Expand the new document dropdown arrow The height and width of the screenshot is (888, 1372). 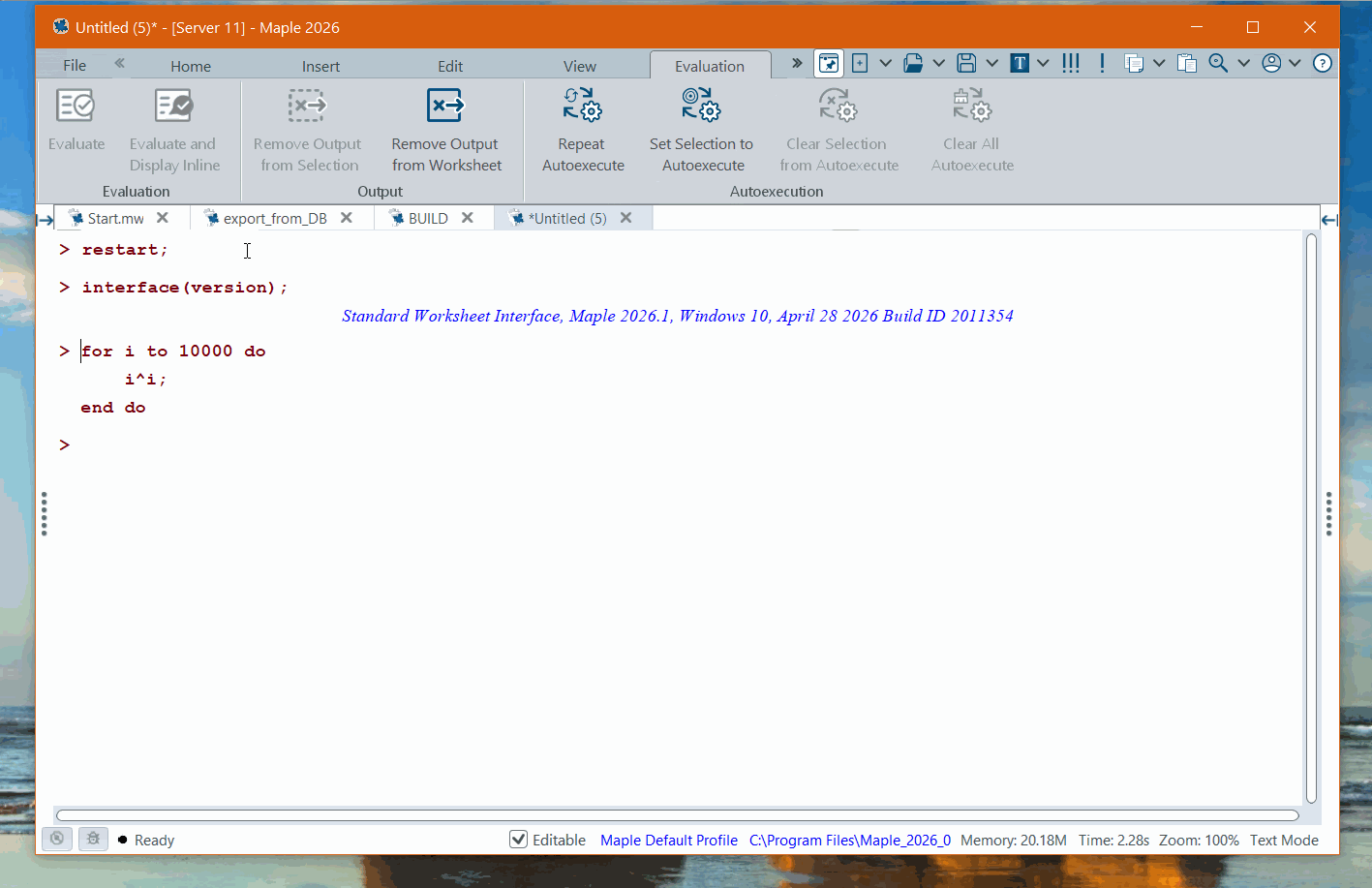[x=885, y=64]
